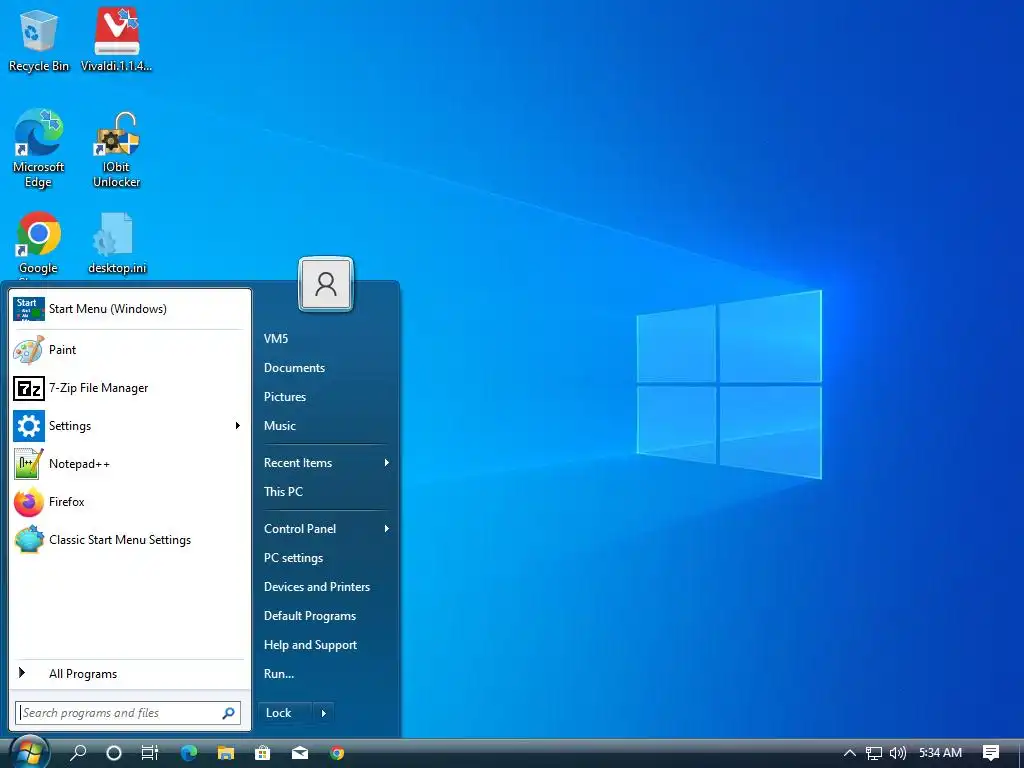Select the Microsoft Edge desktop shortcut
1024x768 pixels.
click(39, 149)
